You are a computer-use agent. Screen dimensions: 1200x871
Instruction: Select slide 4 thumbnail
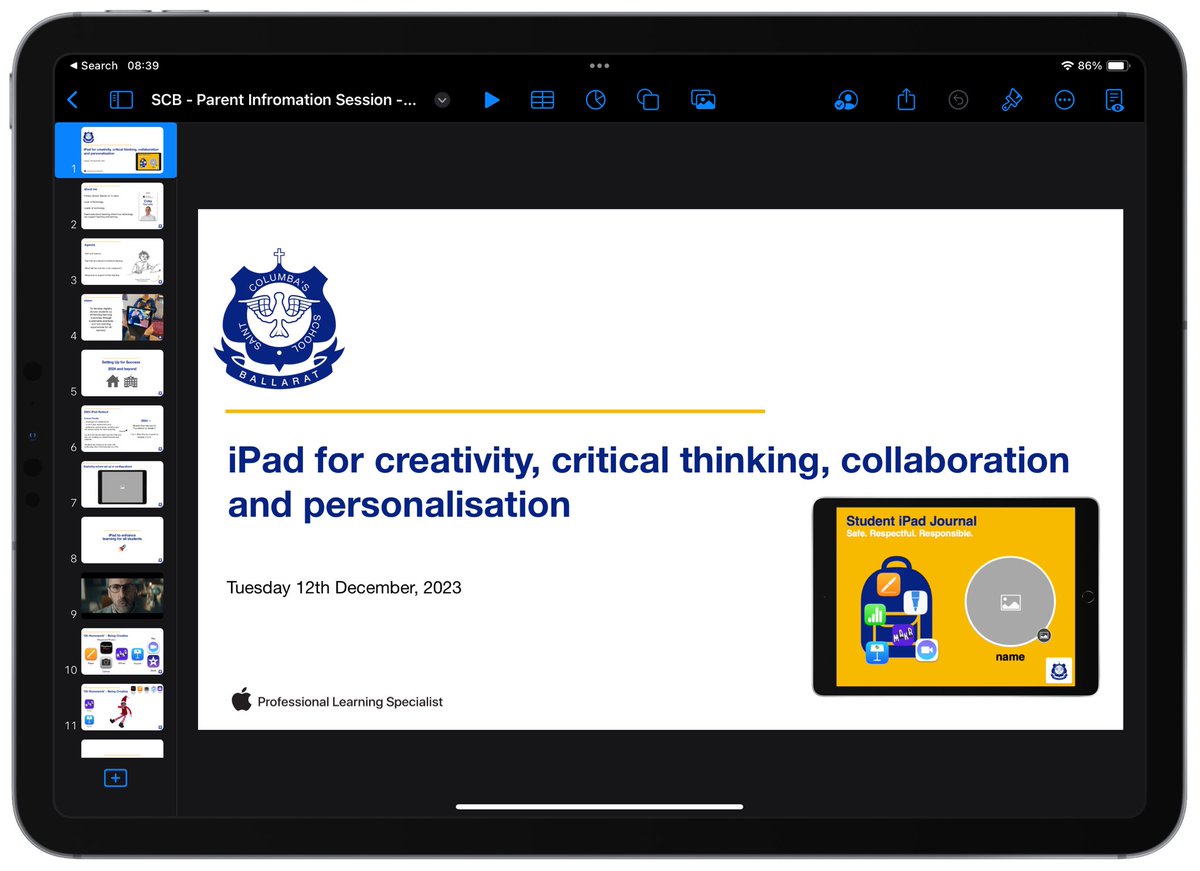pos(122,317)
